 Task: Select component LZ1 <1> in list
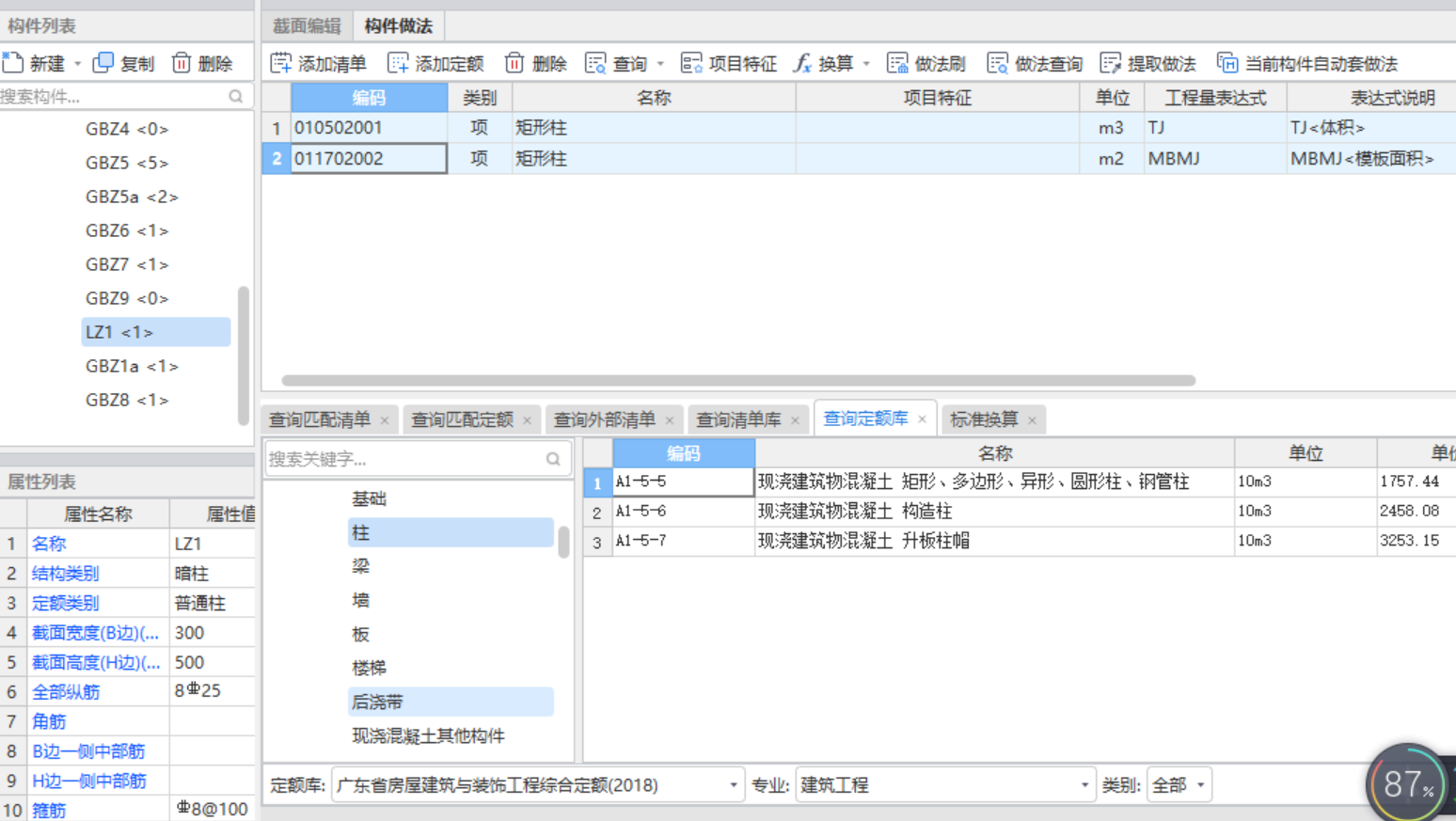(x=155, y=332)
